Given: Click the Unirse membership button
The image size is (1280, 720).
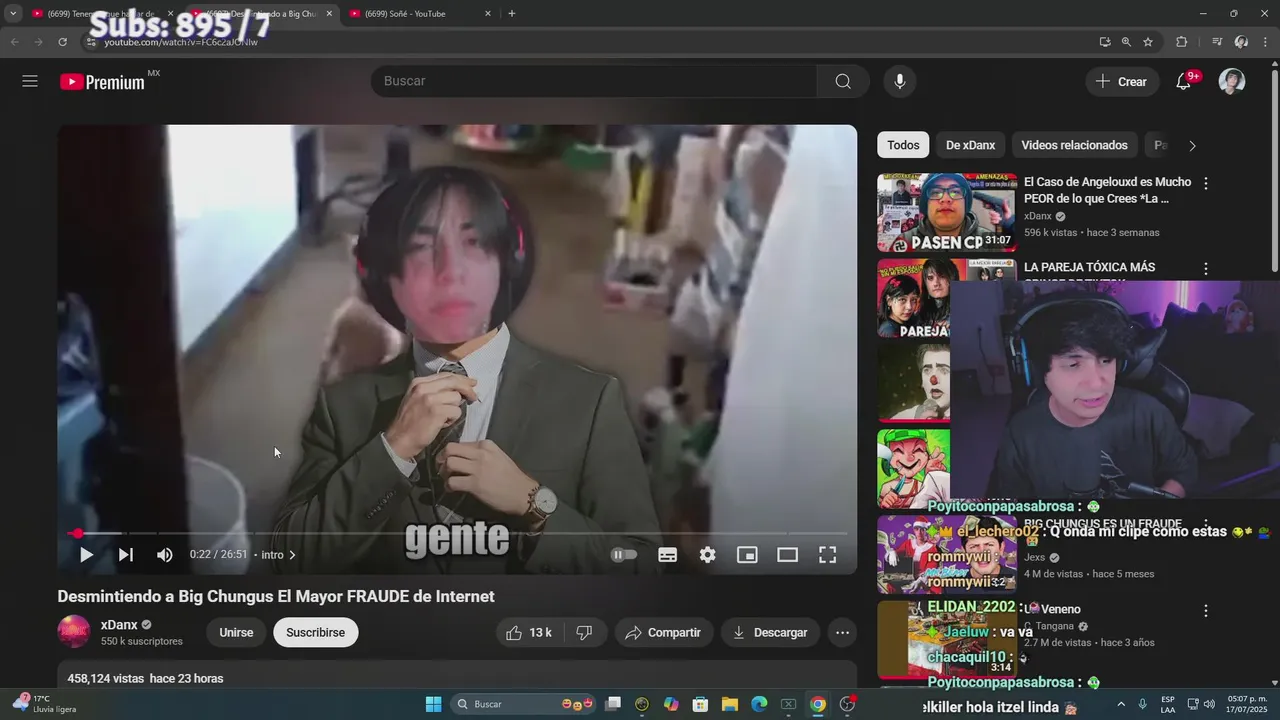Looking at the screenshot, I should pos(236,632).
